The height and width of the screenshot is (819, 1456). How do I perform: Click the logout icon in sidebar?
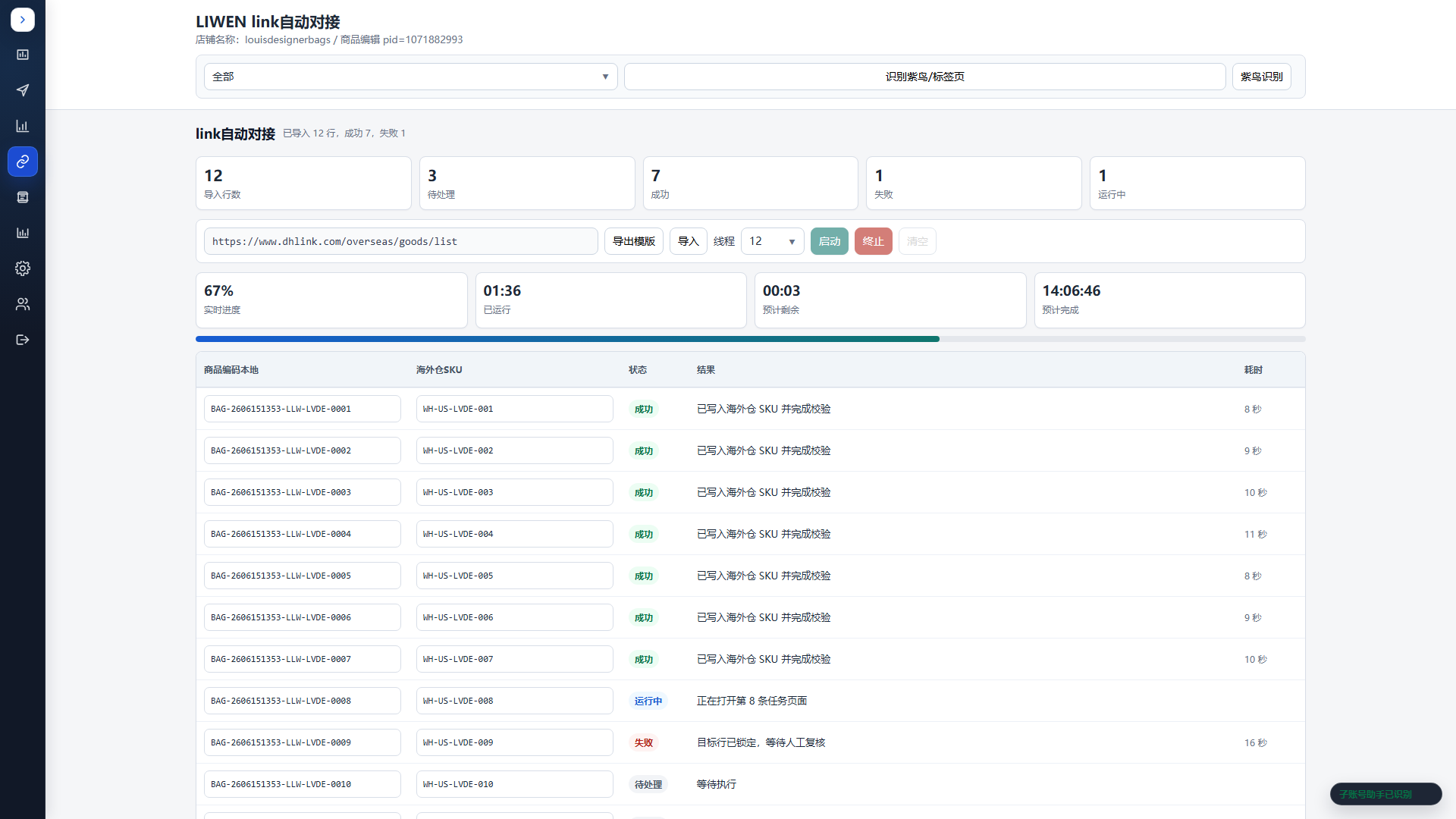(x=23, y=340)
